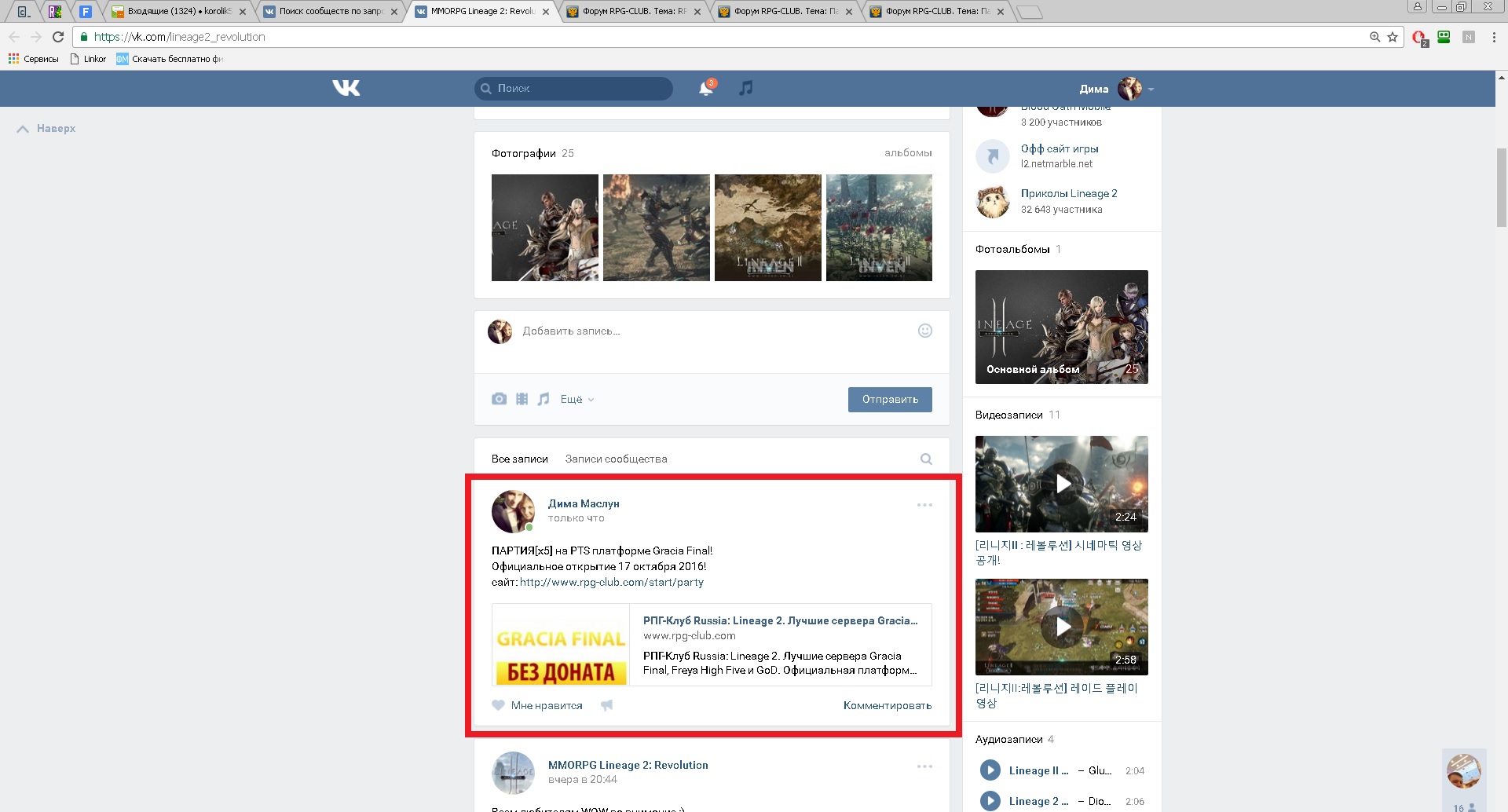Click the search field "Поиск"

(x=573, y=89)
